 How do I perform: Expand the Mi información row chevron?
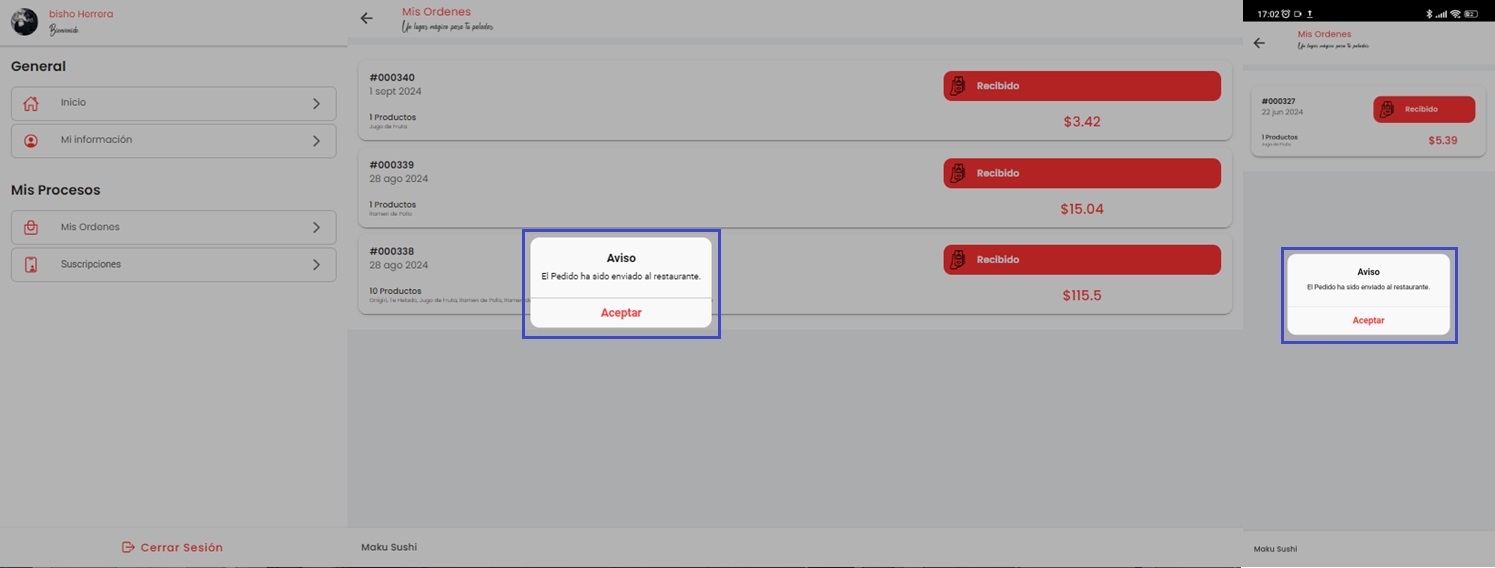(316, 141)
